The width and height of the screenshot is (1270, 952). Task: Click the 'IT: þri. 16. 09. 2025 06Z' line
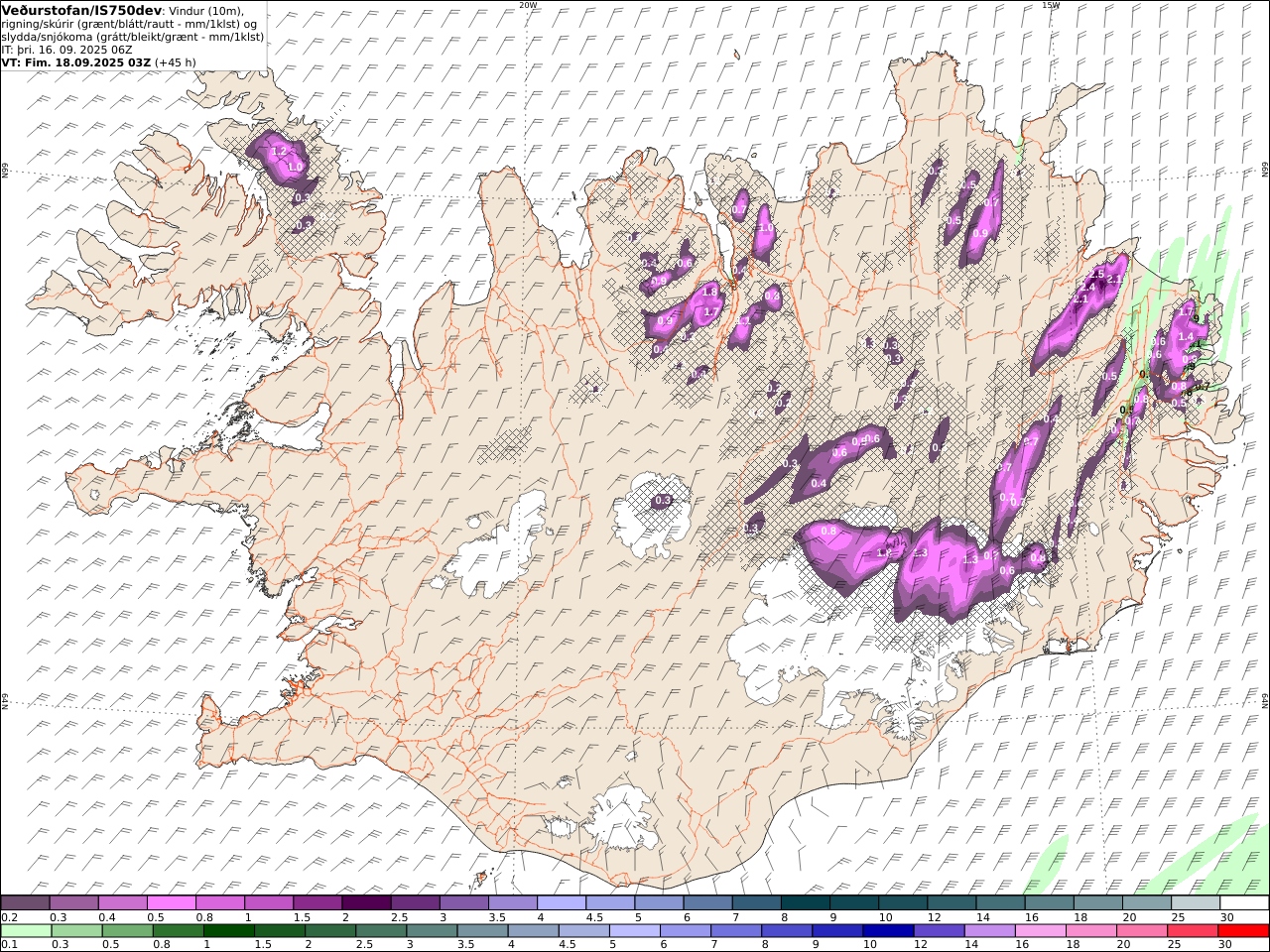67,49
